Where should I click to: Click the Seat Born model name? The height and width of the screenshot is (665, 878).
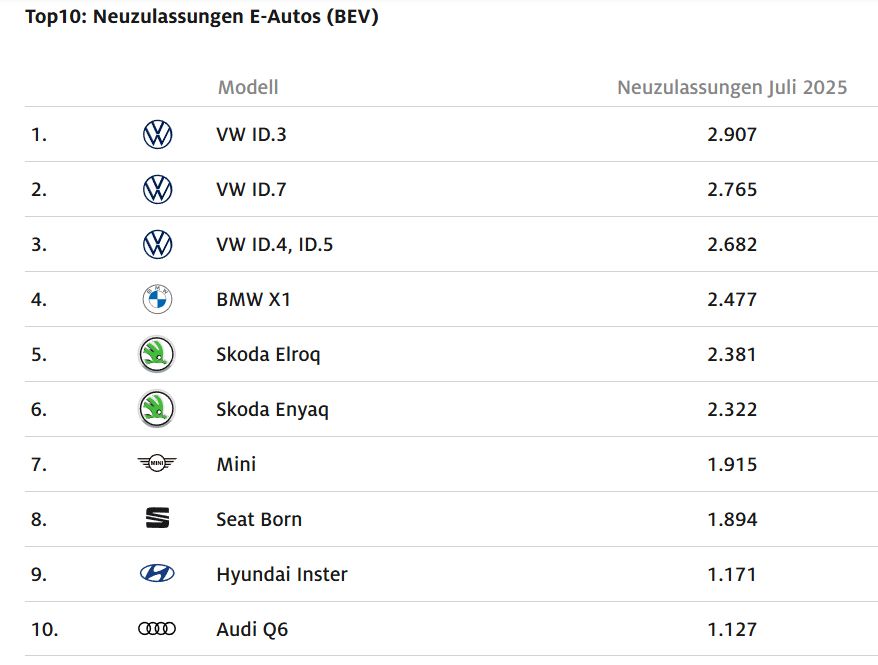point(259,519)
